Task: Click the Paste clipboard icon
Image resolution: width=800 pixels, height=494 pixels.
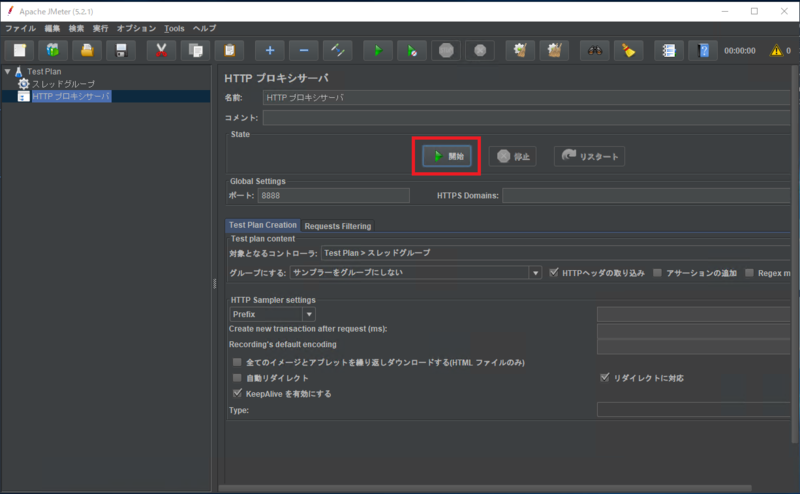Action: (229, 51)
